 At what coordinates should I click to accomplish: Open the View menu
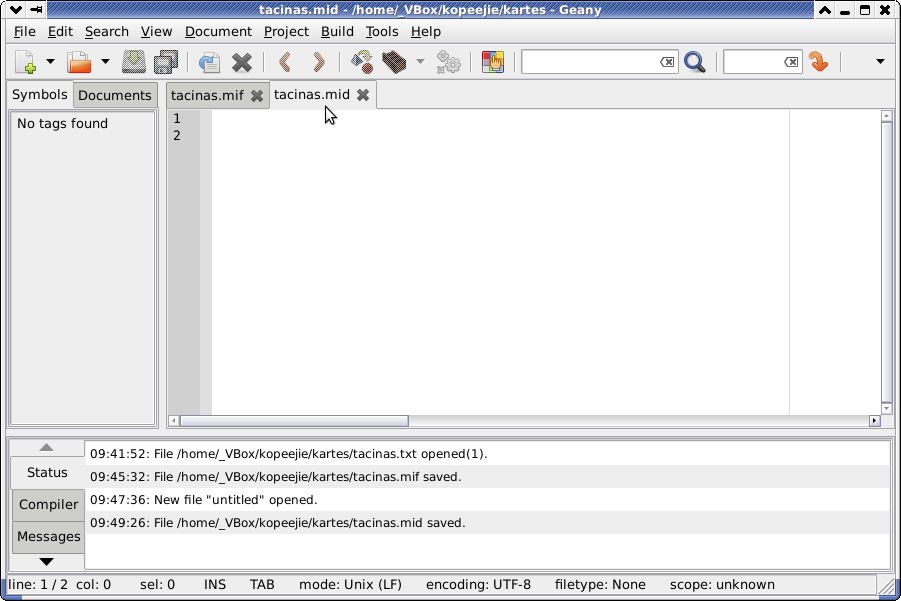(156, 32)
